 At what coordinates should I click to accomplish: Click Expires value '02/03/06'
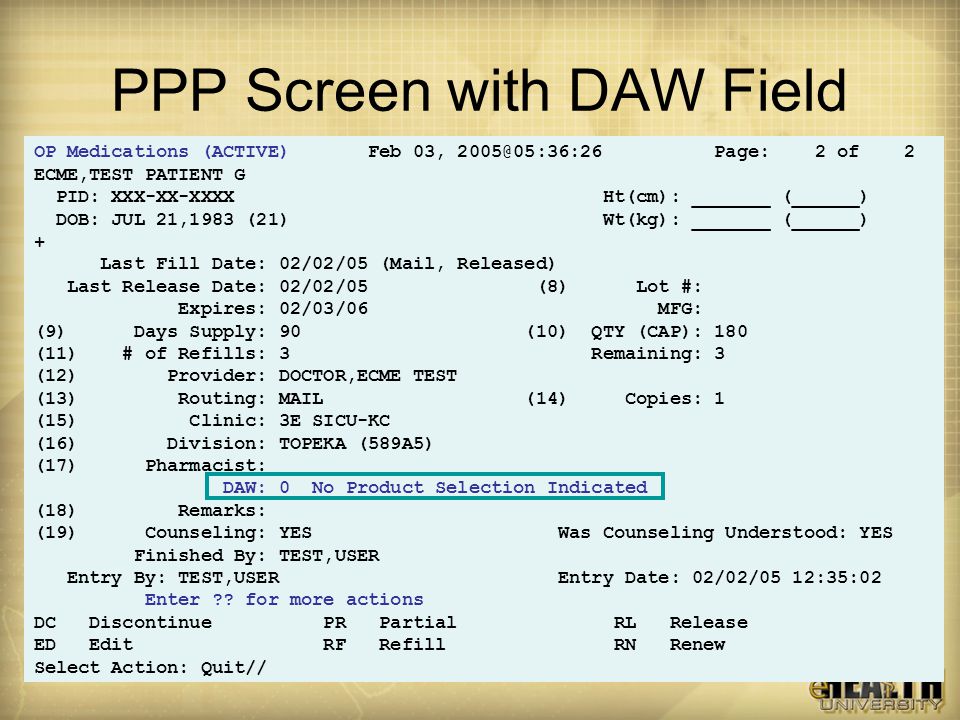point(324,308)
